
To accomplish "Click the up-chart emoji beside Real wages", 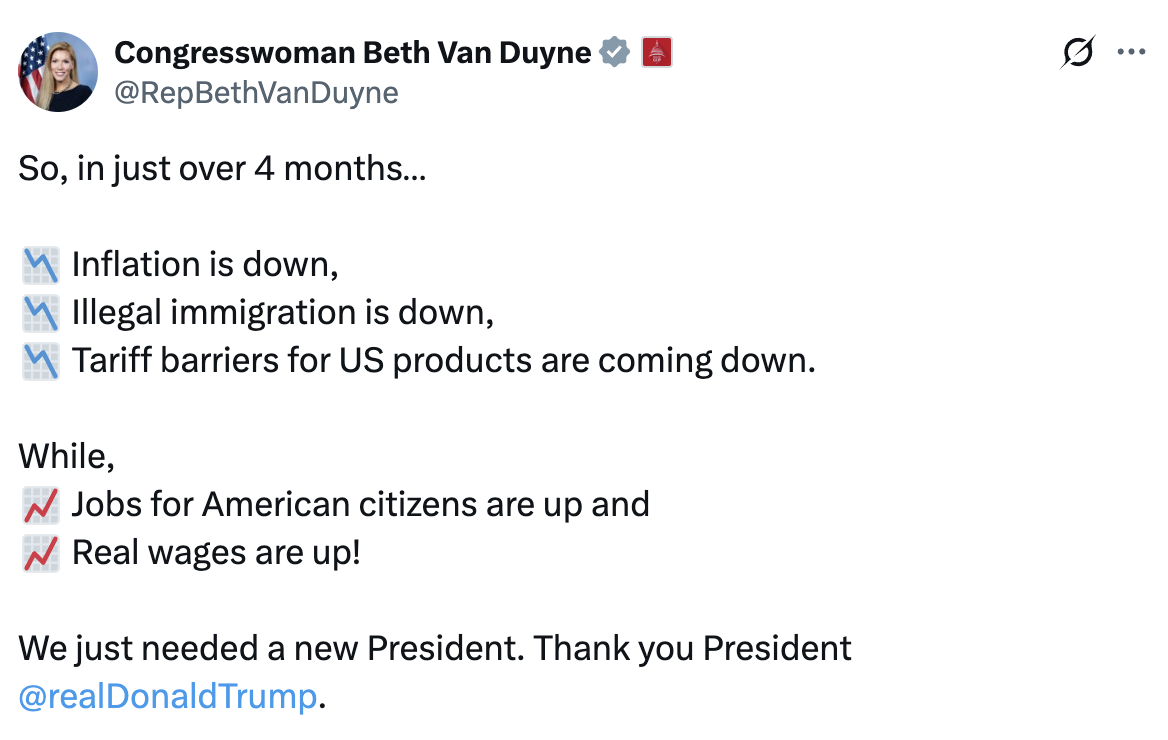I will click(40, 553).
